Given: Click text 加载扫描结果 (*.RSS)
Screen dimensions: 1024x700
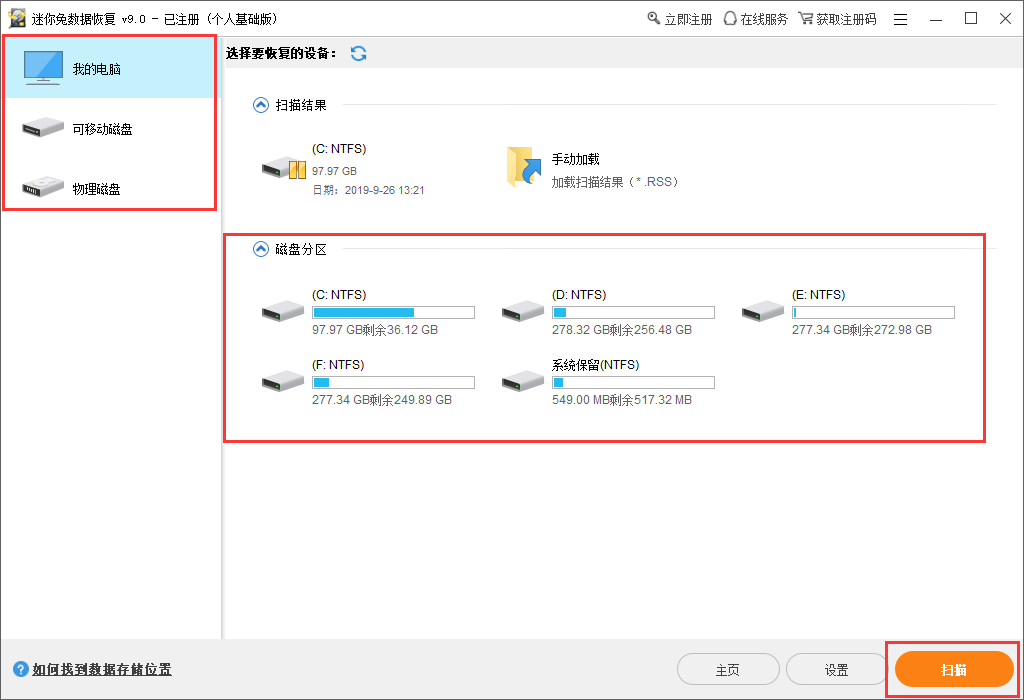Looking at the screenshot, I should 615,182.
